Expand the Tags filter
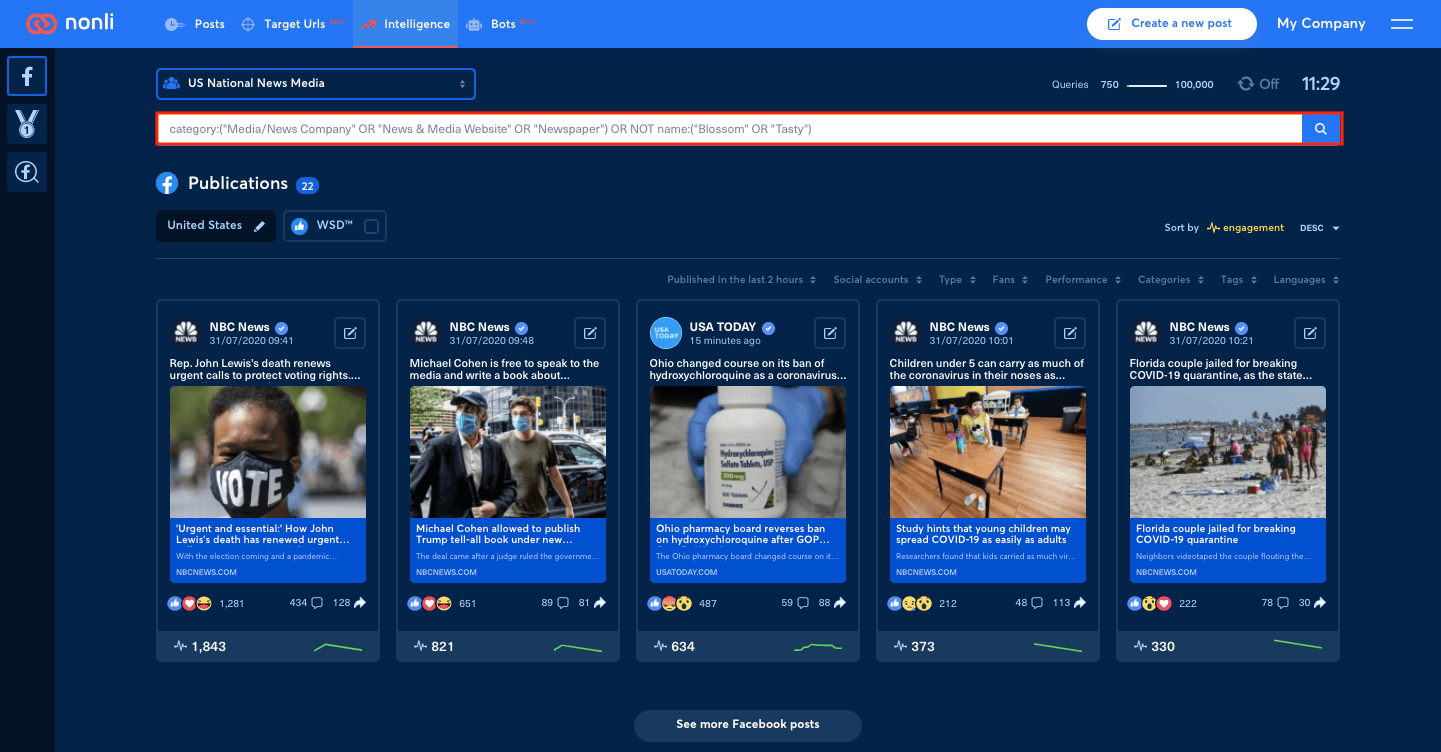Image resolution: width=1441 pixels, height=752 pixels. coord(1239,280)
